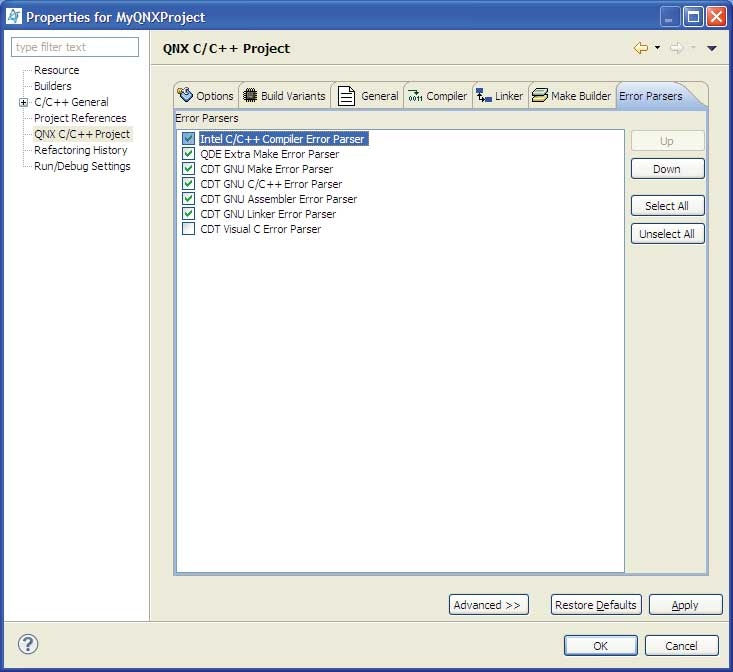Uncheck QDE Extra Make Error Parser
The width and height of the screenshot is (733, 672).
(188, 154)
